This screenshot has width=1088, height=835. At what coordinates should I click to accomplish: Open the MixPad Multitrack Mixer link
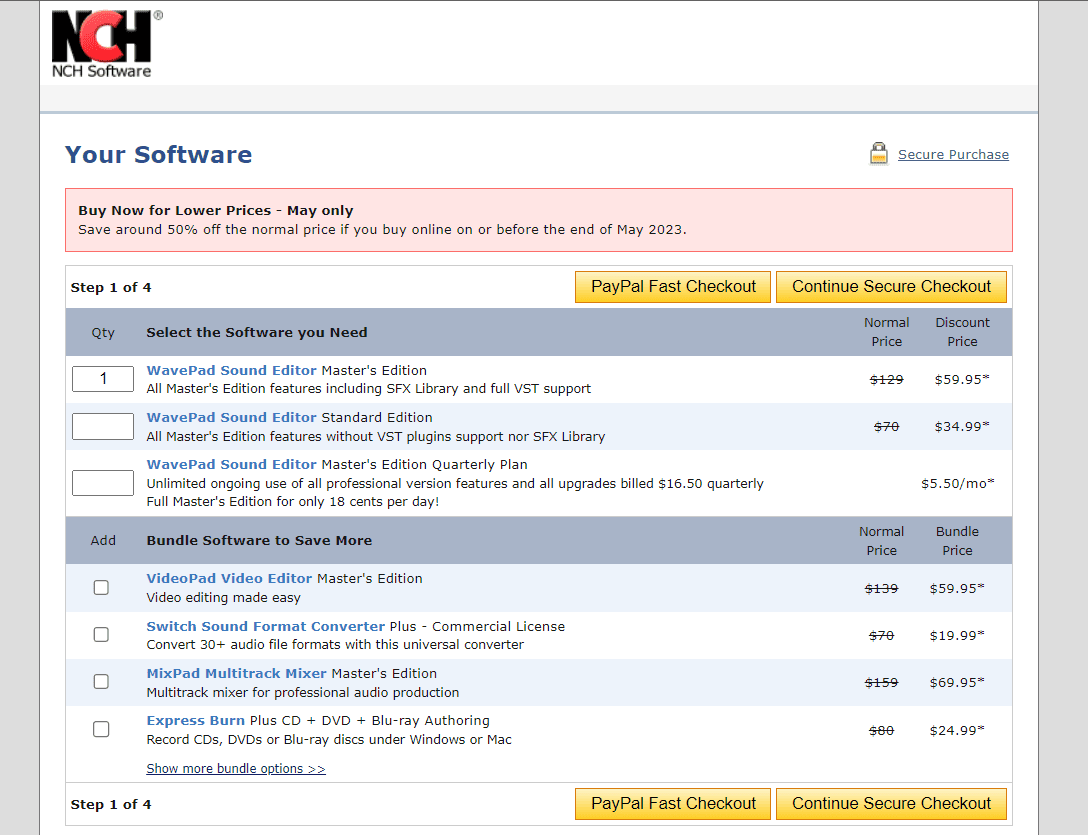click(237, 674)
